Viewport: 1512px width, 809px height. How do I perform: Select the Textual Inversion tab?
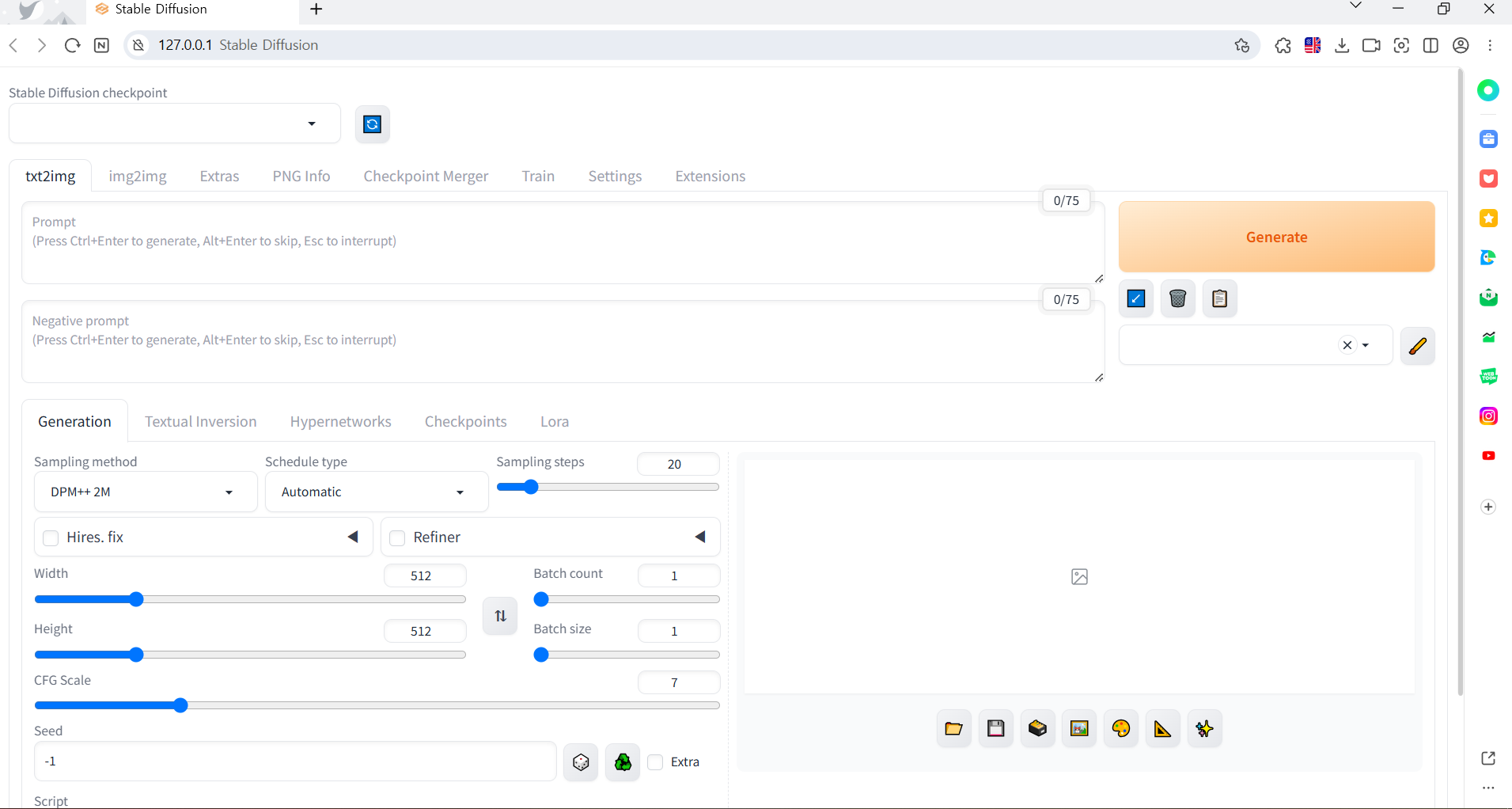pos(200,421)
